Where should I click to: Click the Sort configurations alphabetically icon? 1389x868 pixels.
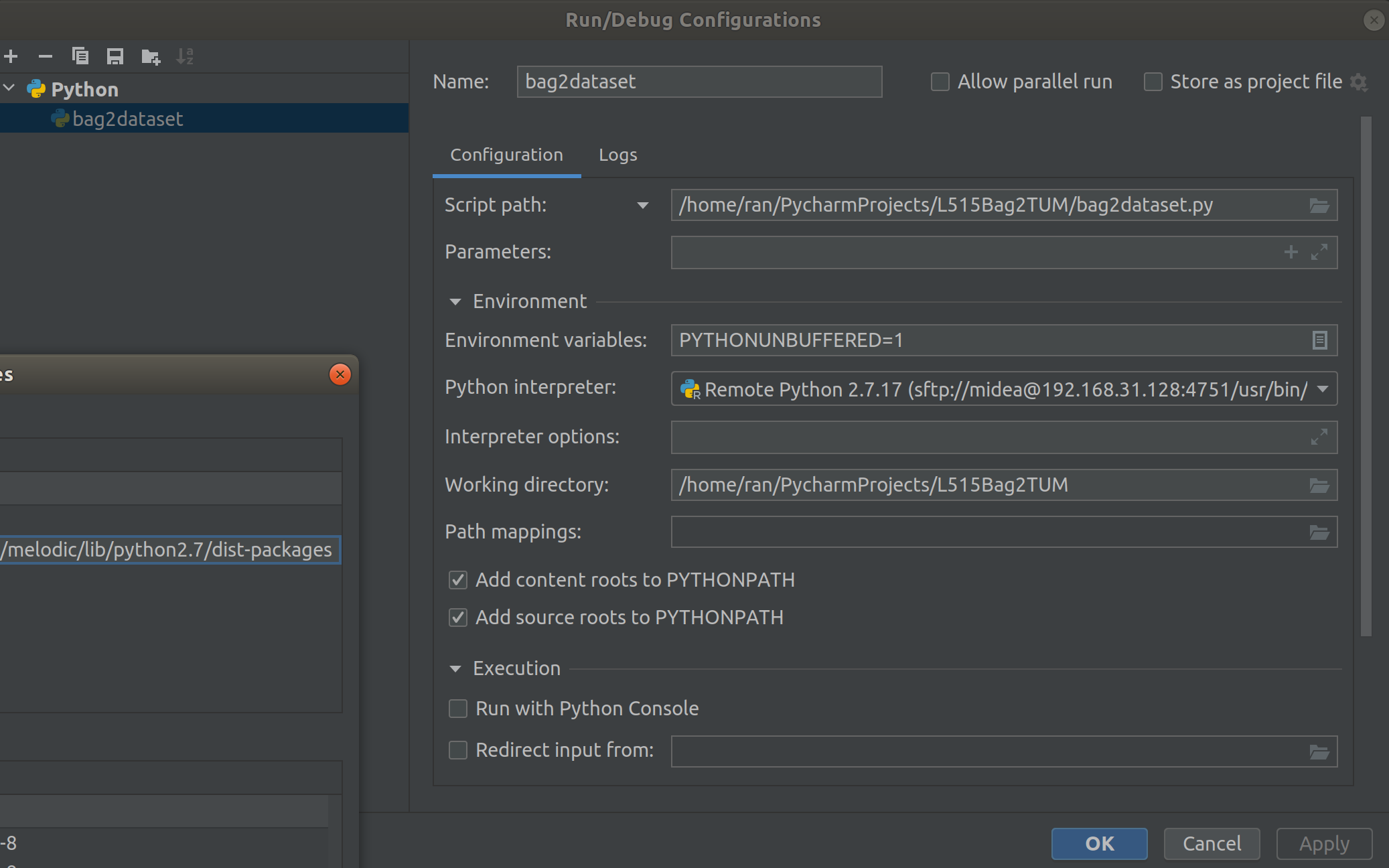185,57
